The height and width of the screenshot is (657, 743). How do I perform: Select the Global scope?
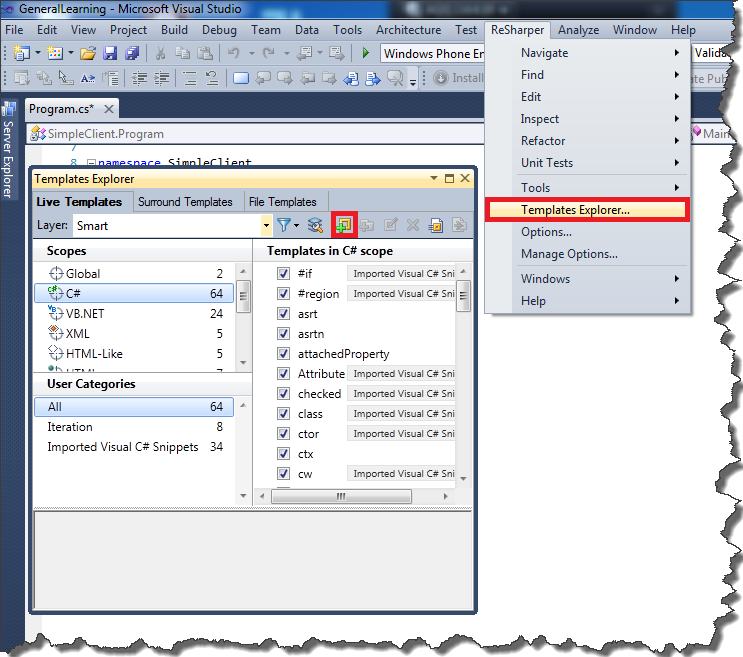point(134,273)
